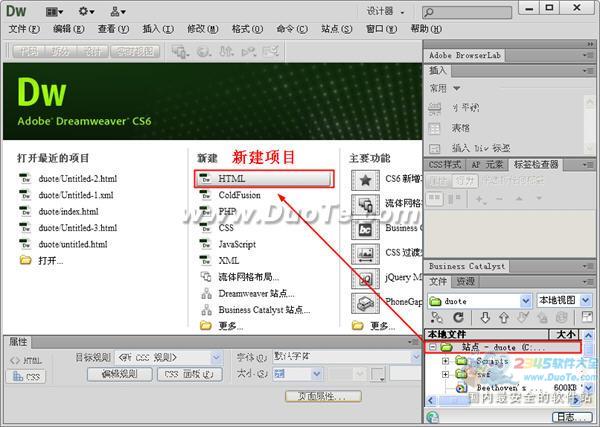The image size is (600, 427).
Task: Open the site management icon in title bar
Action: point(118,11)
